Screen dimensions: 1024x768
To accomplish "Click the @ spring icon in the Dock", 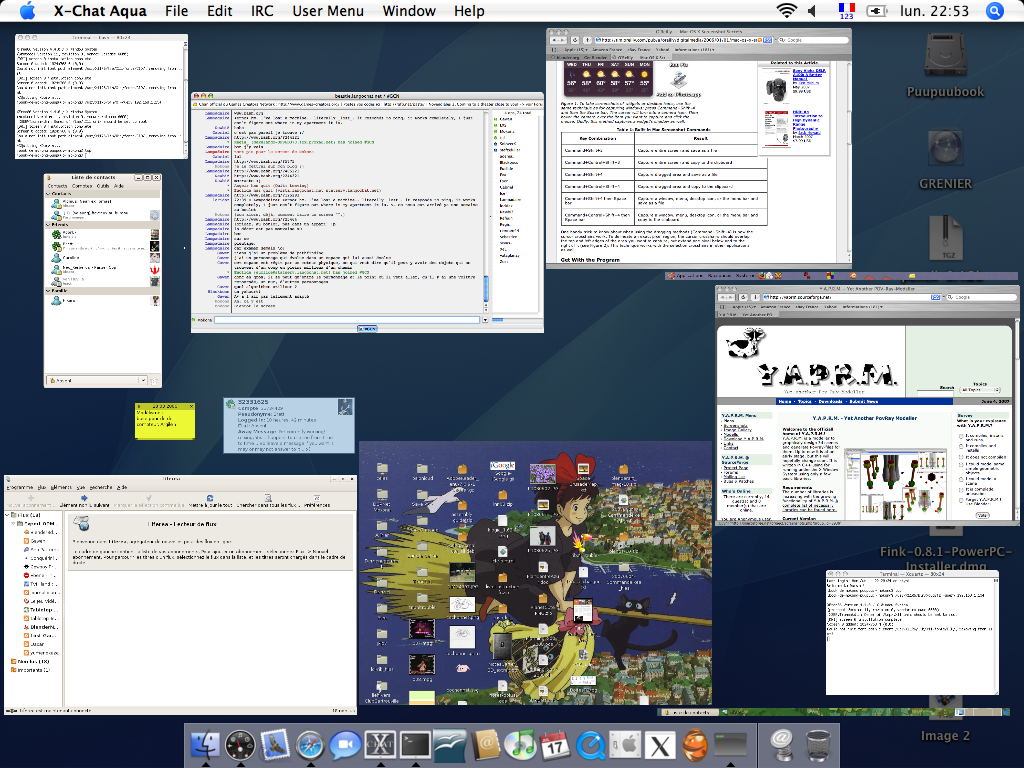I will point(782,745).
